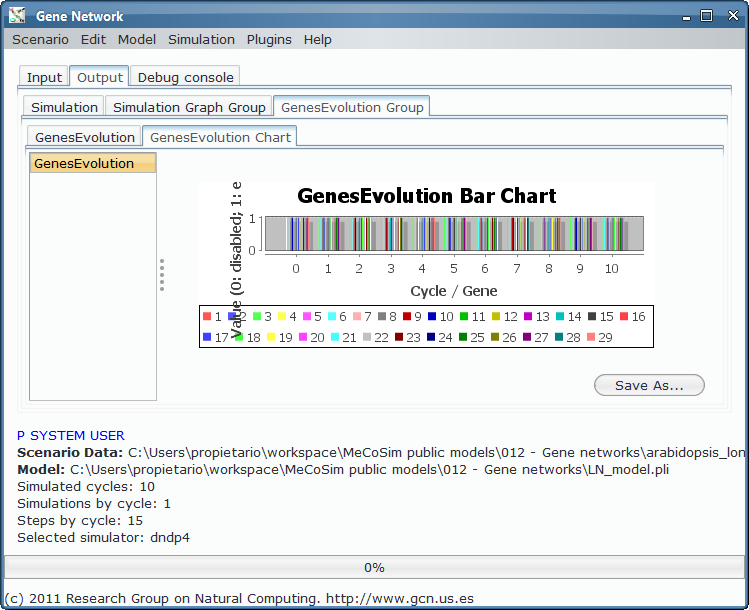Click legend swatch for series 13
This screenshot has width=749, height=610.
(528, 316)
